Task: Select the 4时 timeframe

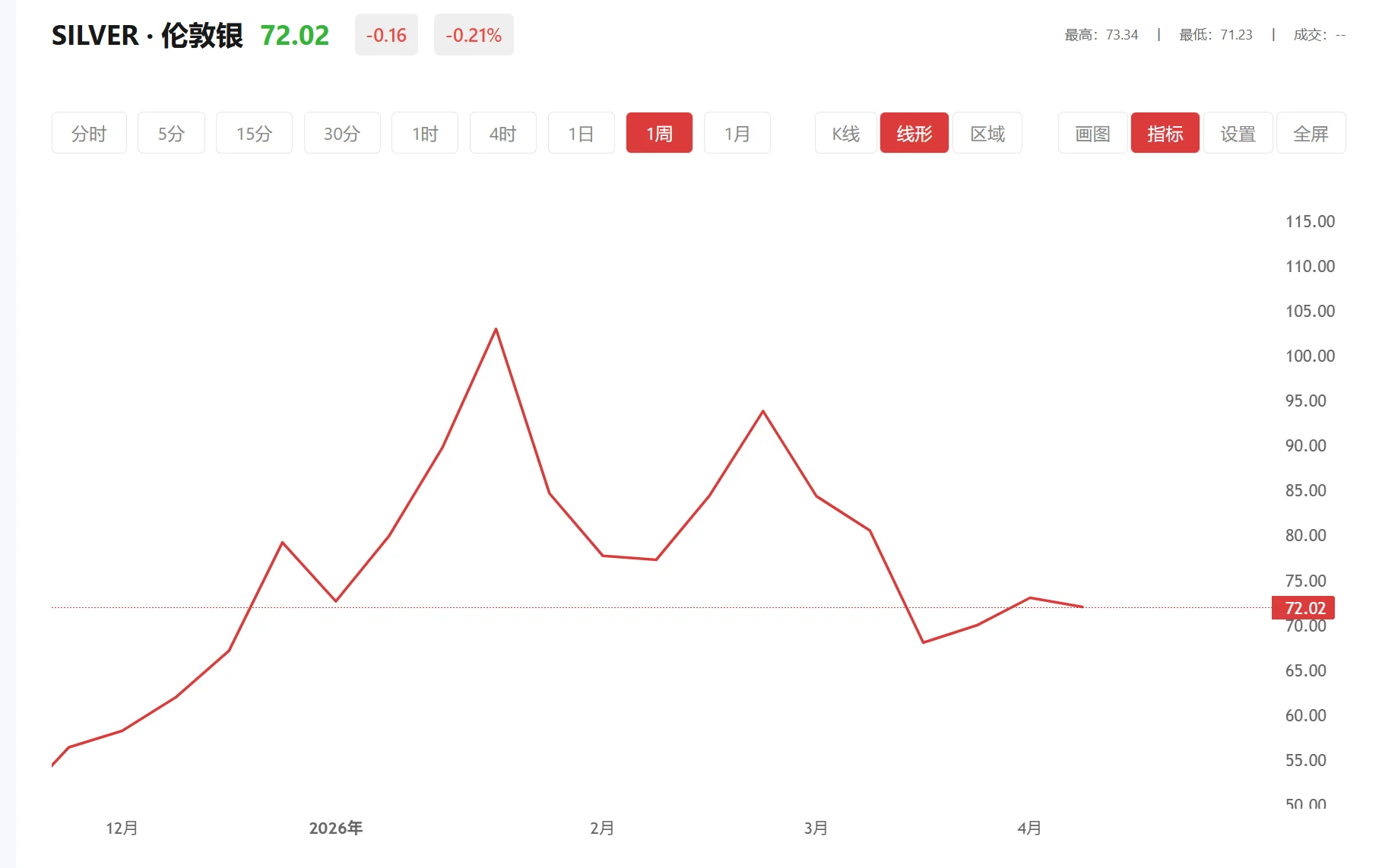Action: click(x=502, y=133)
